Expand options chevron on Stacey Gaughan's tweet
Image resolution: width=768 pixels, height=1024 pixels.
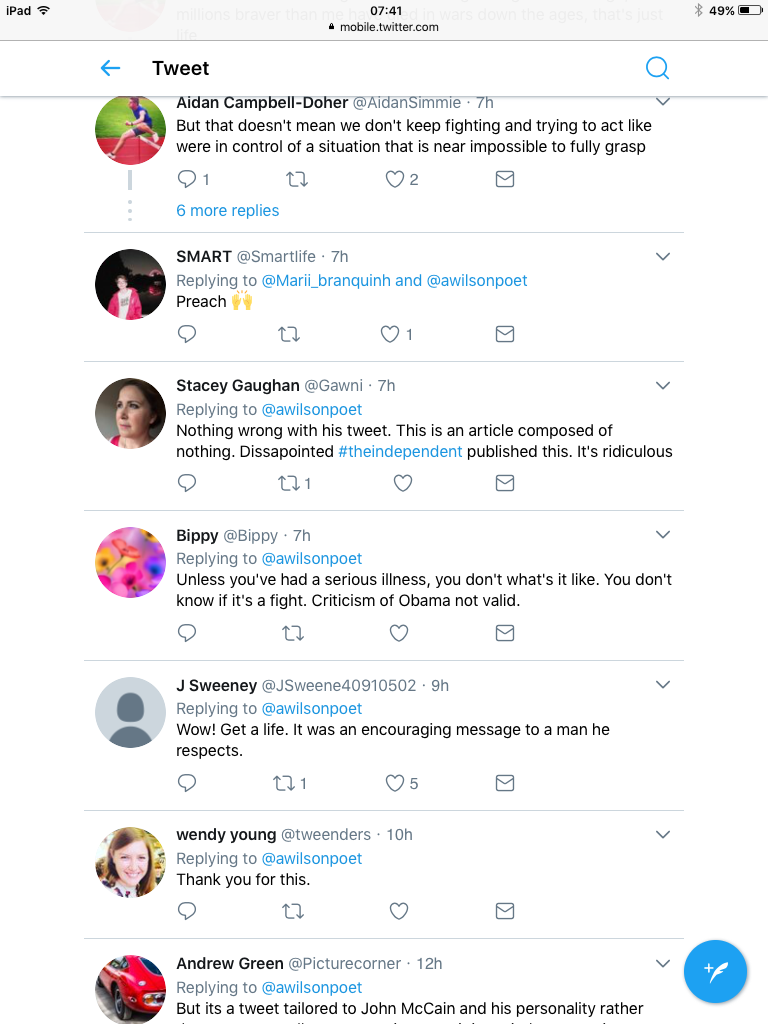(x=662, y=386)
